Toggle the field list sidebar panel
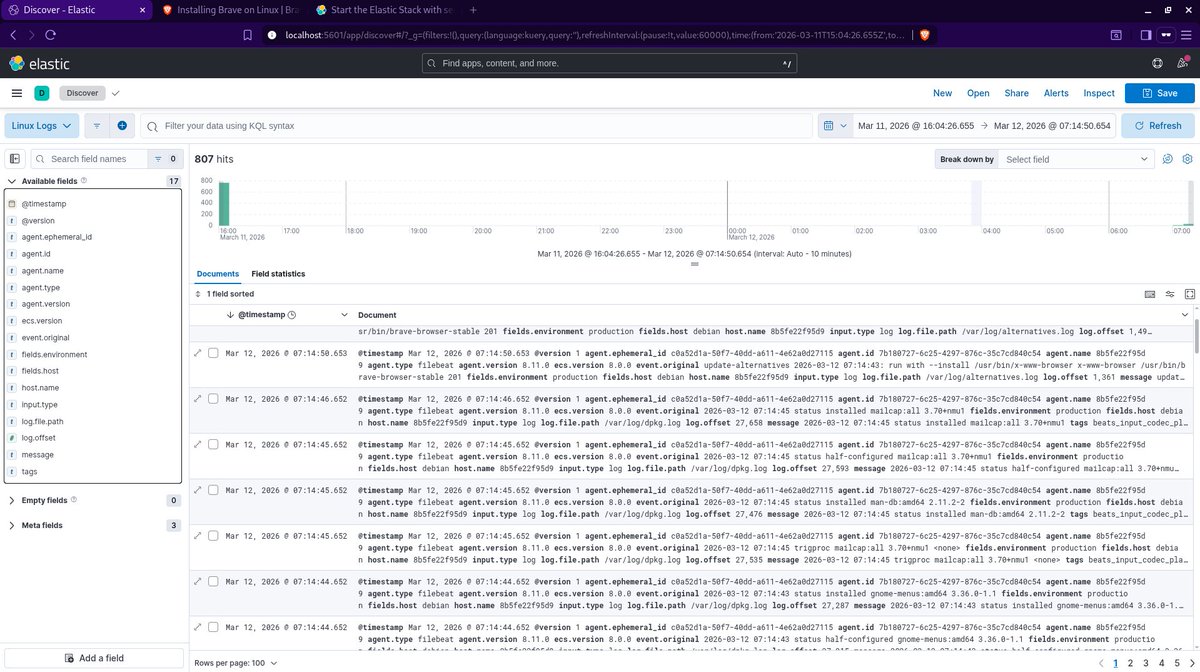1200x672 pixels. point(15,158)
